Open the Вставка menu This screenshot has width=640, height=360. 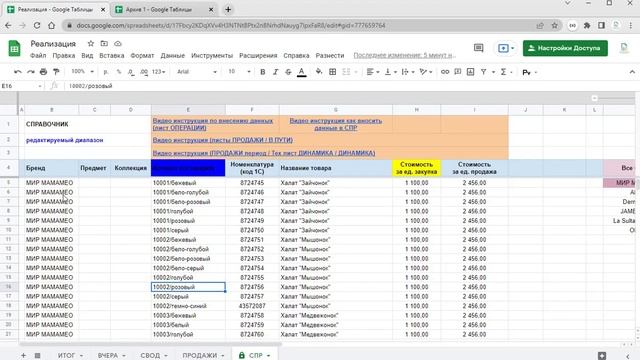point(111,56)
